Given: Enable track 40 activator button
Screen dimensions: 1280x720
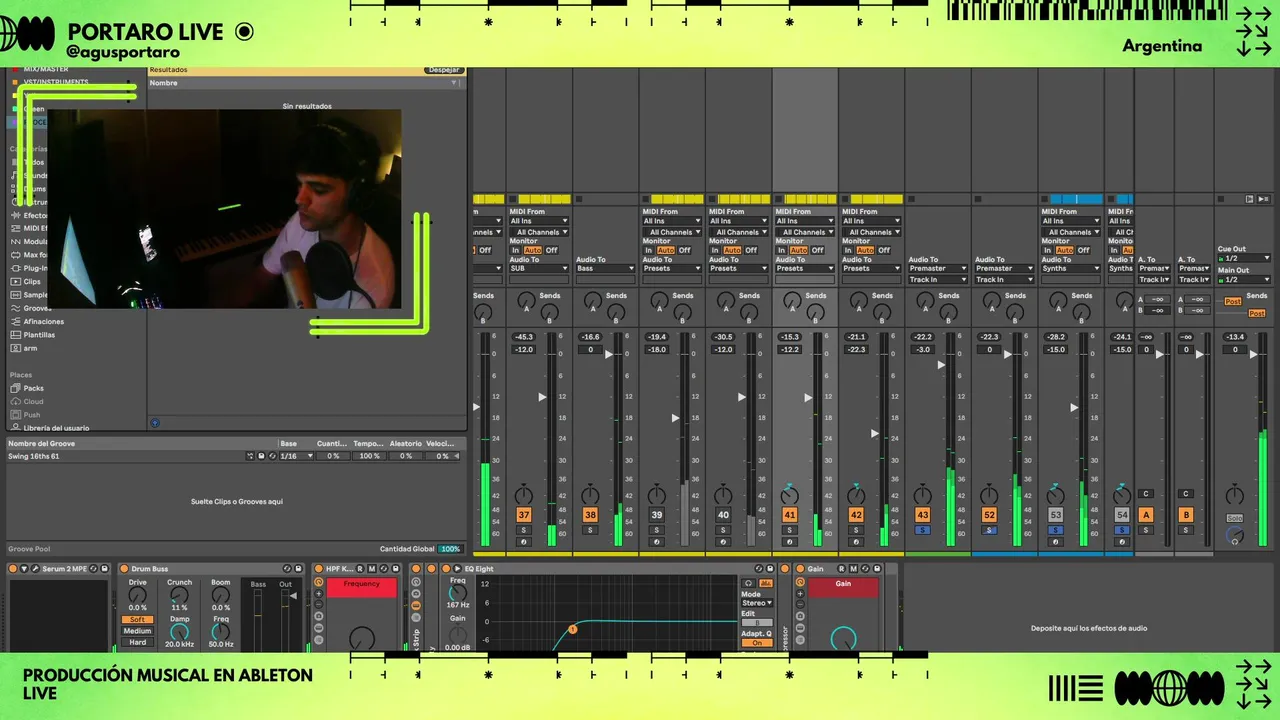Looking at the screenshot, I should (x=723, y=515).
